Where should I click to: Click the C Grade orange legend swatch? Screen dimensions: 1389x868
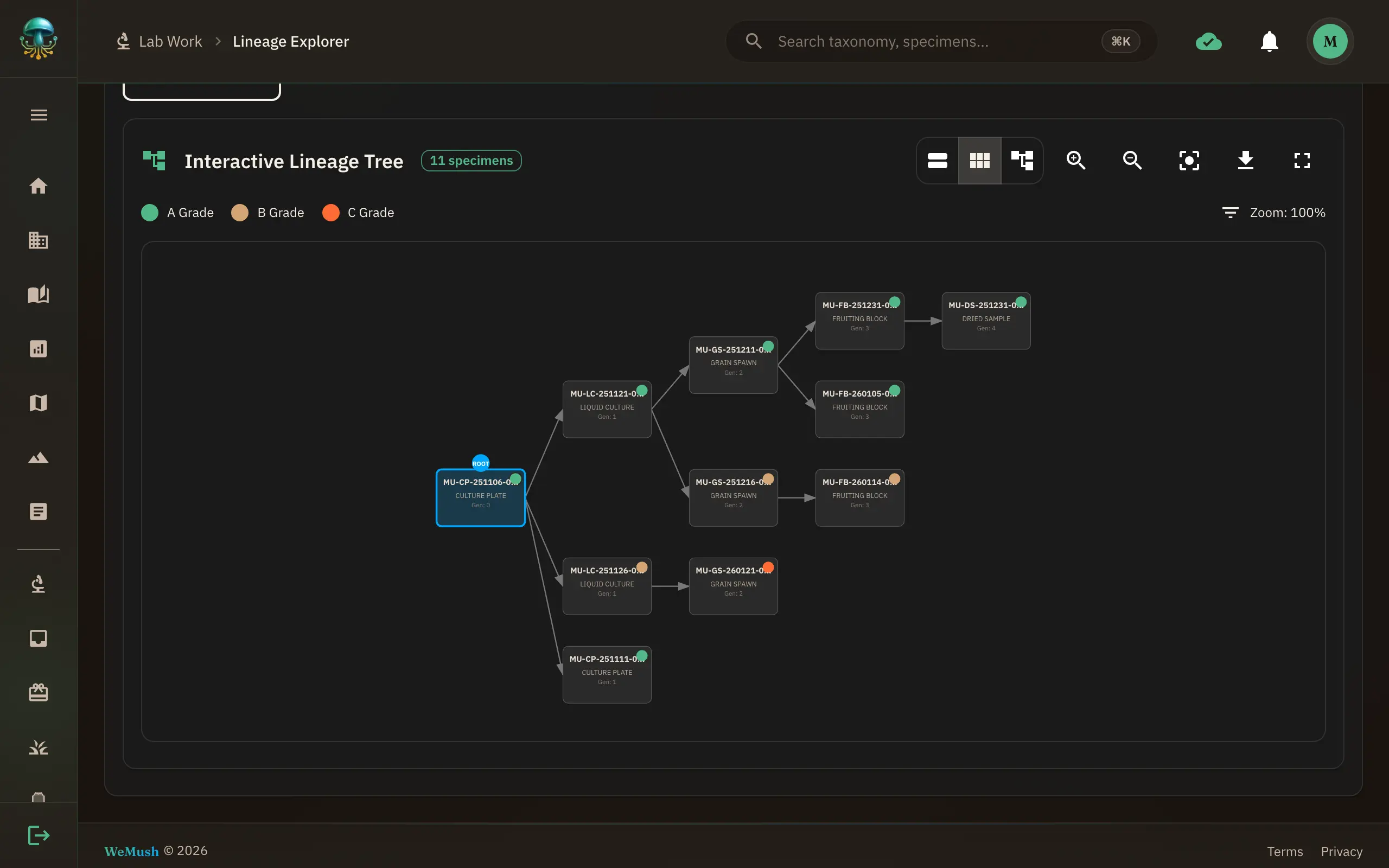click(x=330, y=213)
